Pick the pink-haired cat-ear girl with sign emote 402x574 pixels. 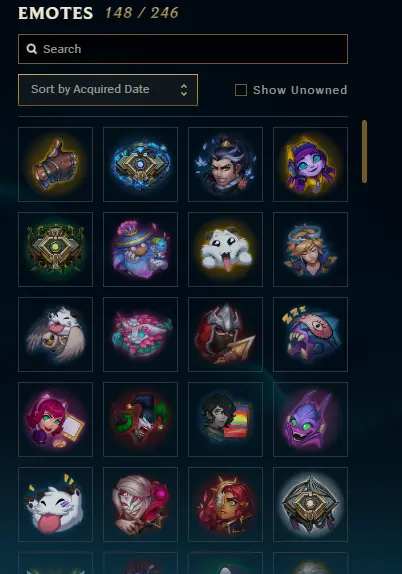click(55, 419)
